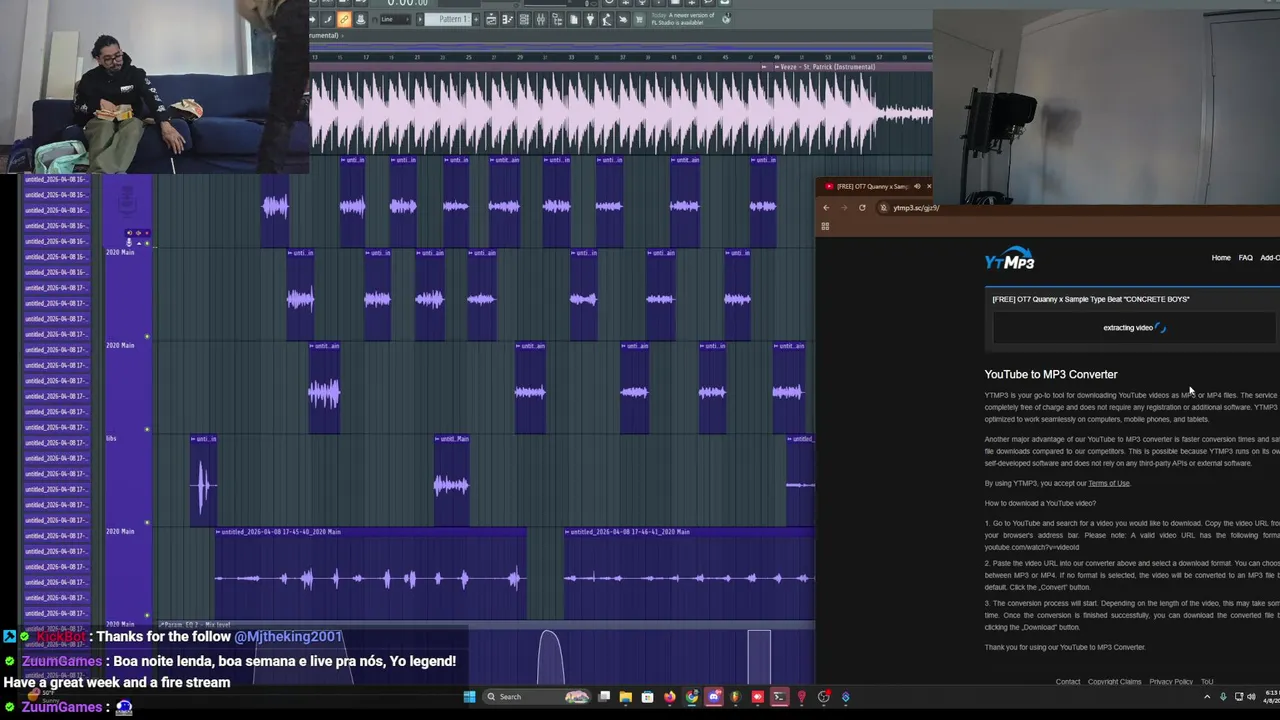1280x720 pixels.
Task: Open the Browser tree icon in FL toolbar
Action: pos(558,19)
